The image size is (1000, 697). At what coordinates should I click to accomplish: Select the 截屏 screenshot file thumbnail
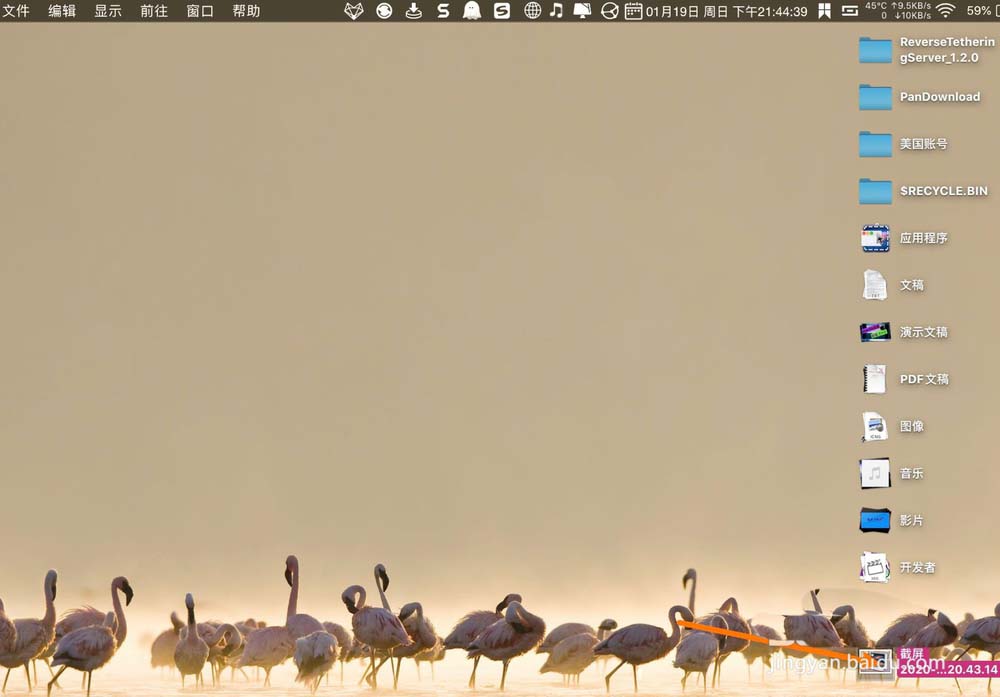pos(876,664)
